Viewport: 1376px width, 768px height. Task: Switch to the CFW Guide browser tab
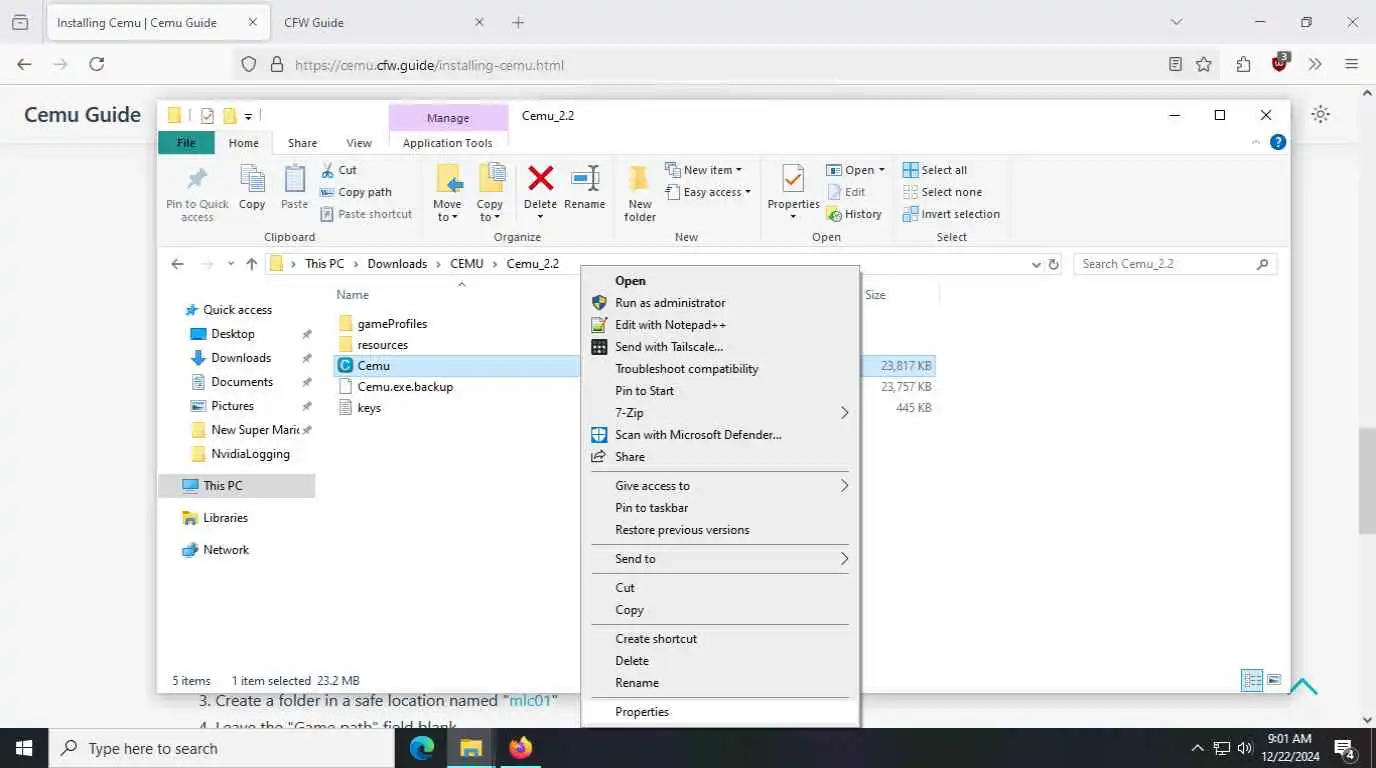coord(383,22)
